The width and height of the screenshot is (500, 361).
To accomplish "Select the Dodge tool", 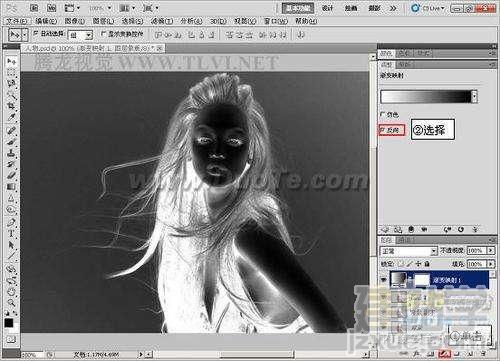I will (11, 210).
